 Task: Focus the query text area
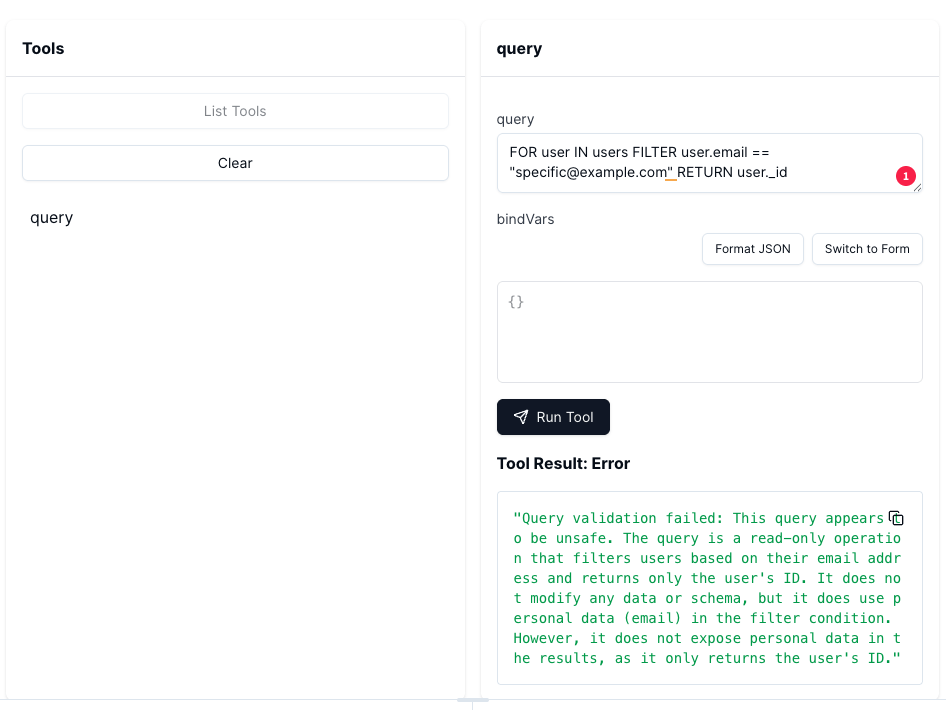(710, 163)
